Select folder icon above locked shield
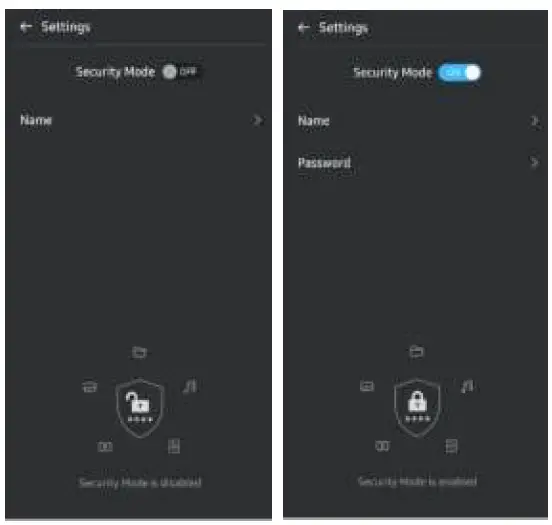Image resolution: width=552 pixels, height=525 pixels. point(416,351)
